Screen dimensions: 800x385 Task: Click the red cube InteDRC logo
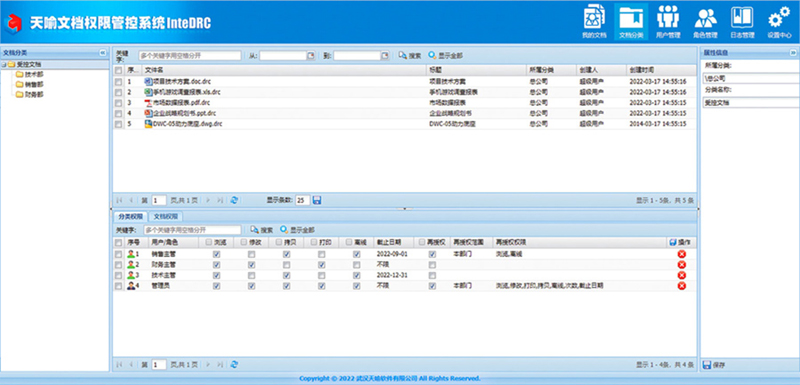click(13, 23)
